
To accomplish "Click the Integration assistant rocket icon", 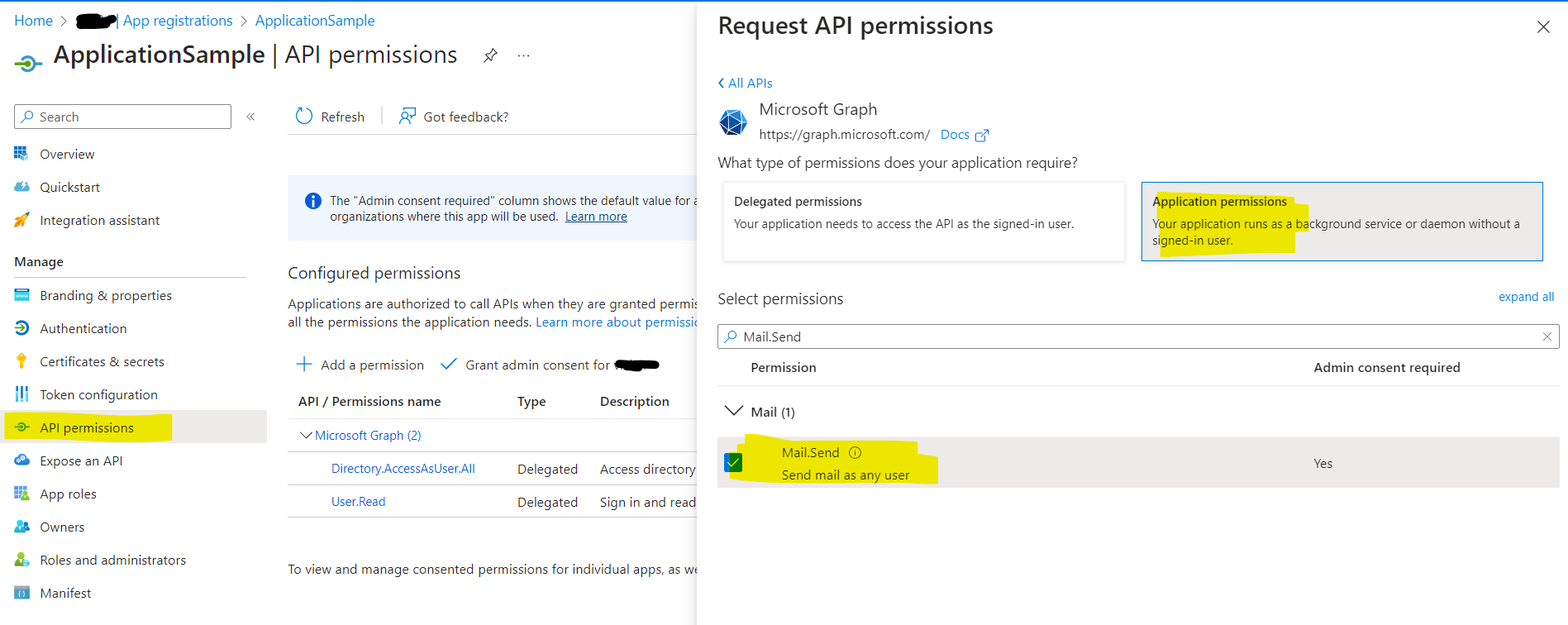I will 21,220.
